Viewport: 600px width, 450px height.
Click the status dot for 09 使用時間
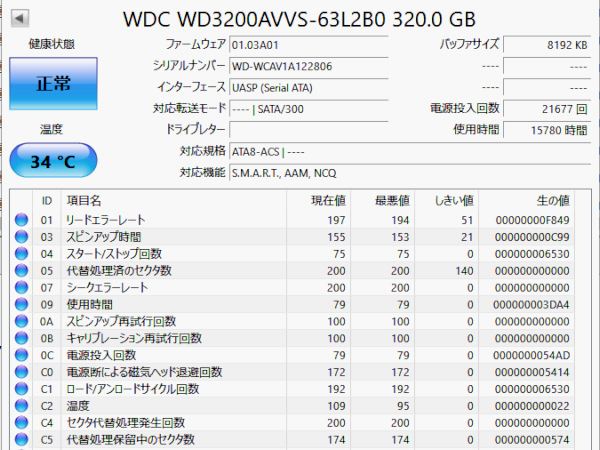pyautogui.click(x=21, y=304)
